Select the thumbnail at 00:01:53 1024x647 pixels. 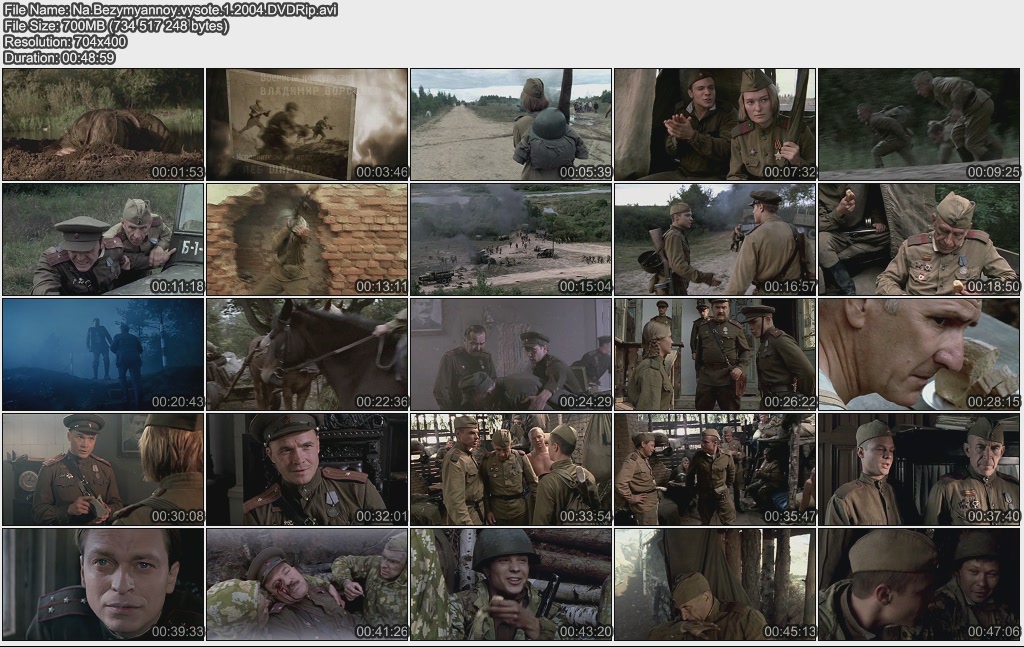[103, 124]
